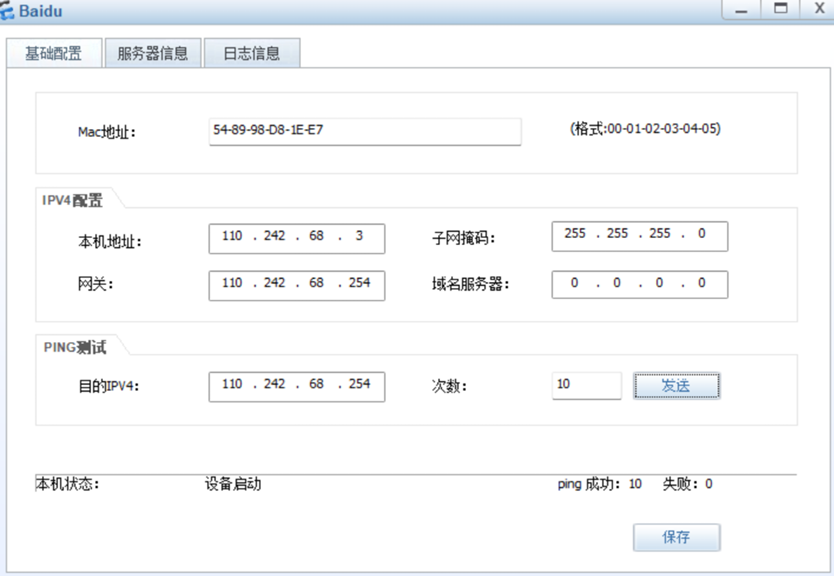
Task: Click the Baidu app icon in title bar
Action: click(7, 11)
